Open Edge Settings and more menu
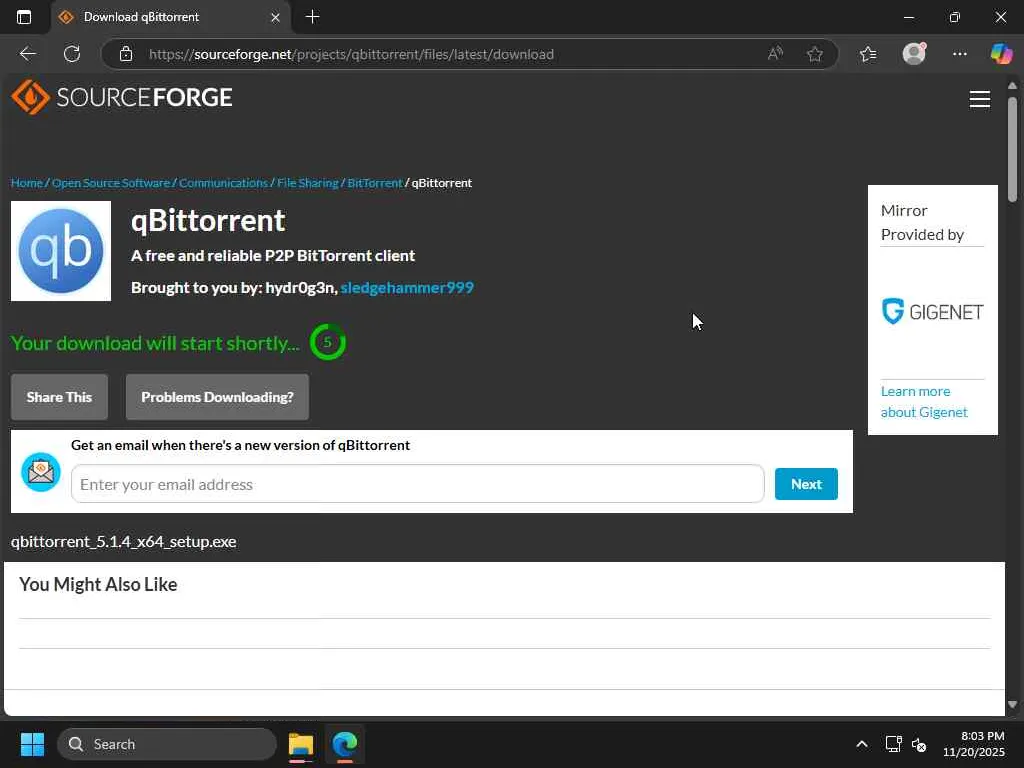 (959, 54)
